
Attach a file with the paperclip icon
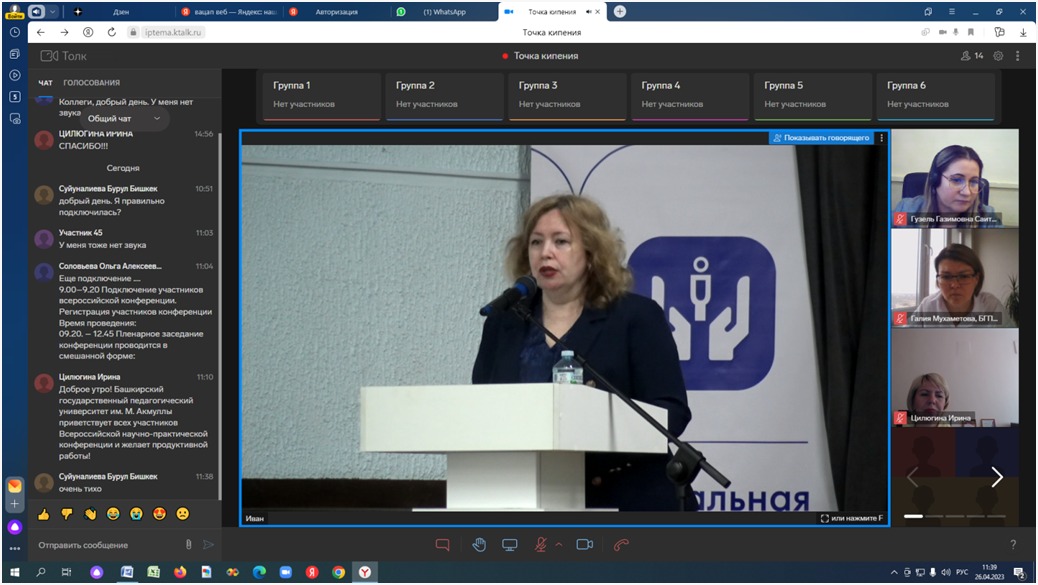tap(188, 545)
